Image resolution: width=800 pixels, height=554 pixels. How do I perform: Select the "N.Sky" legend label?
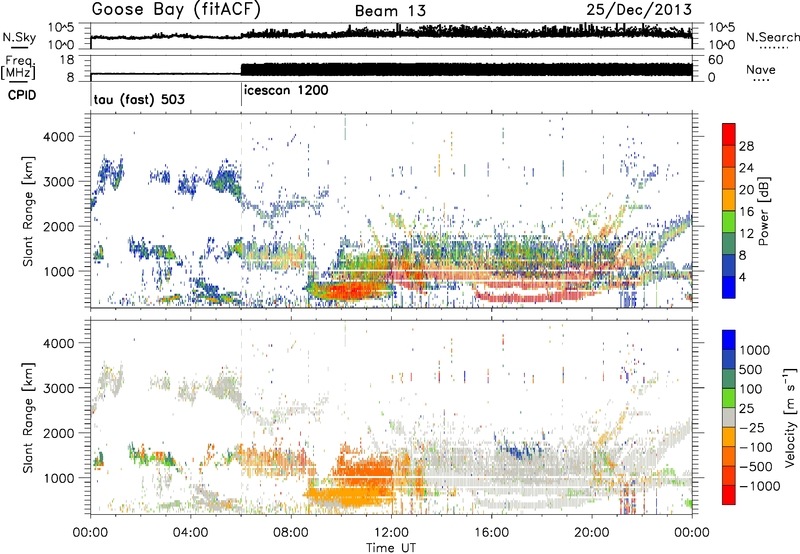(x=19, y=37)
